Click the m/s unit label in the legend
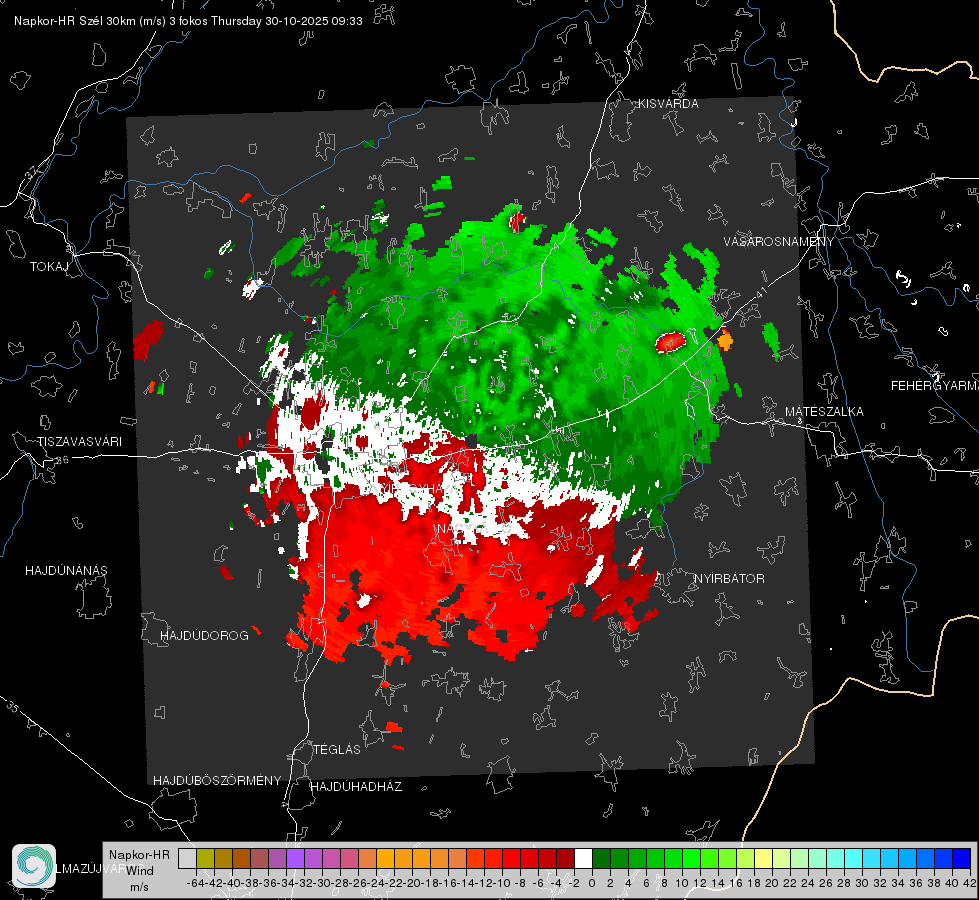The image size is (979, 900). click(x=139, y=887)
